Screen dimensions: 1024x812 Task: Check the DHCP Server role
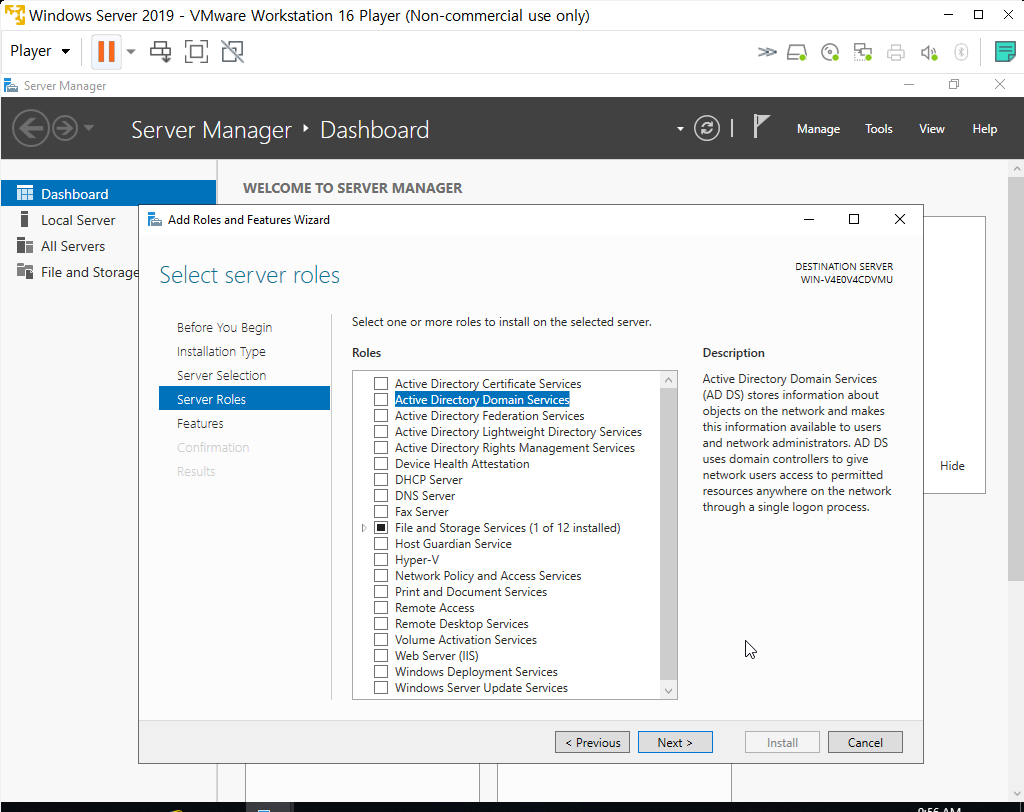[x=381, y=479]
